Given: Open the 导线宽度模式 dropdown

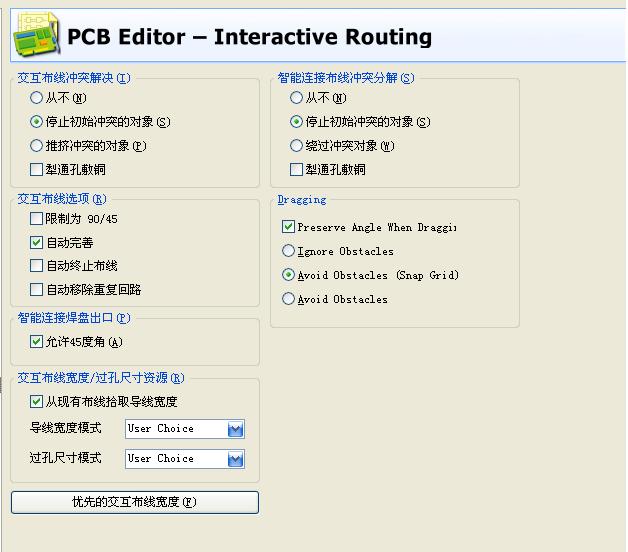Looking at the screenshot, I should tap(235, 429).
